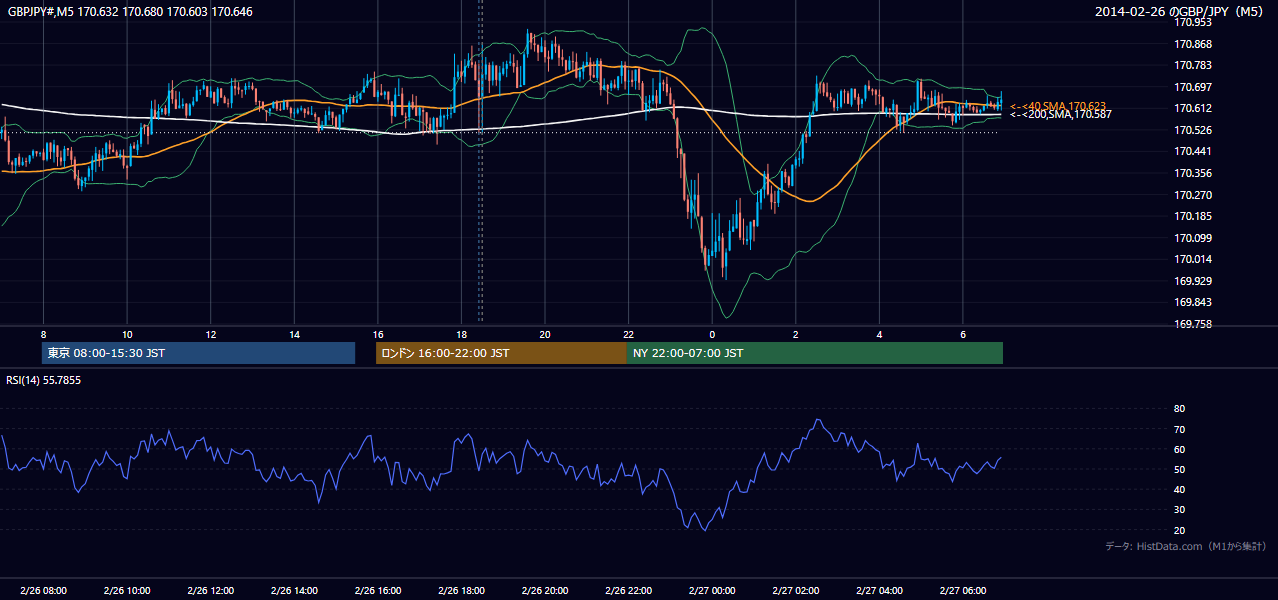Click price axis value 170.953
The image size is (1278, 600).
(1193, 22)
